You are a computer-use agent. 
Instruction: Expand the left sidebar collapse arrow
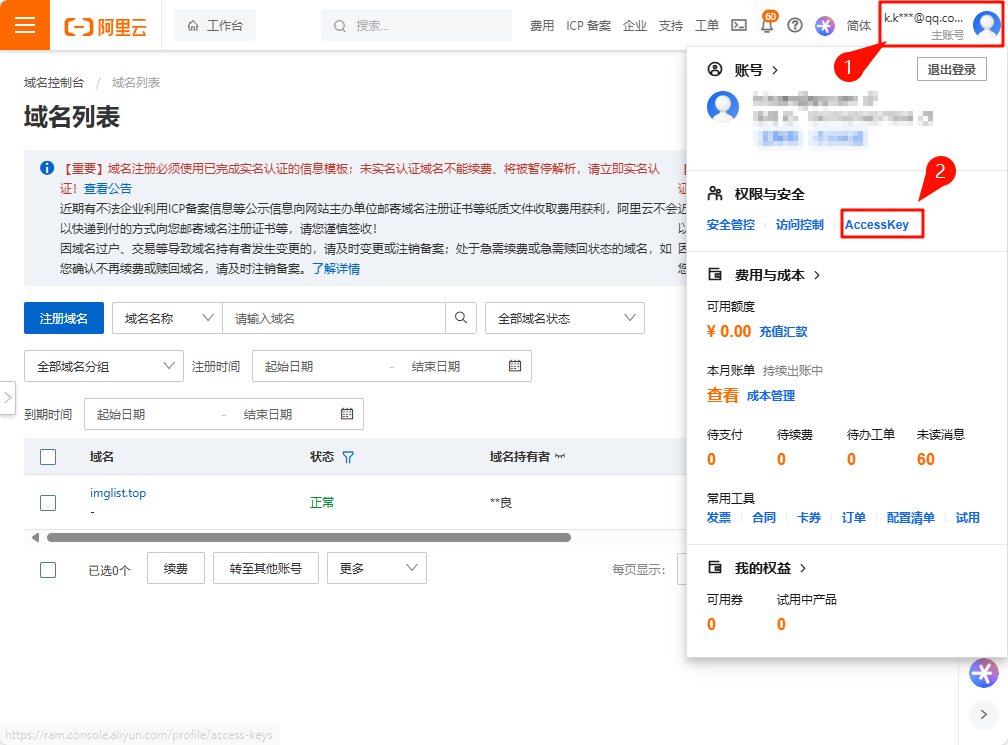point(8,398)
